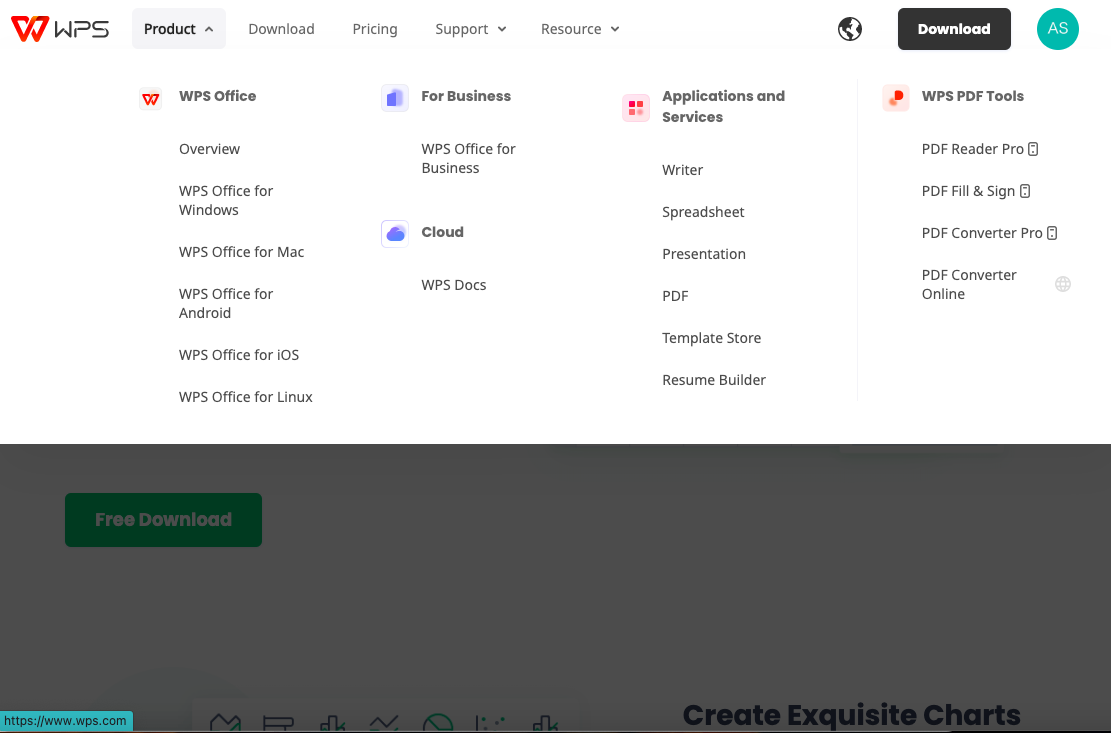
Task: Open the AS user avatar
Action: [x=1057, y=29]
